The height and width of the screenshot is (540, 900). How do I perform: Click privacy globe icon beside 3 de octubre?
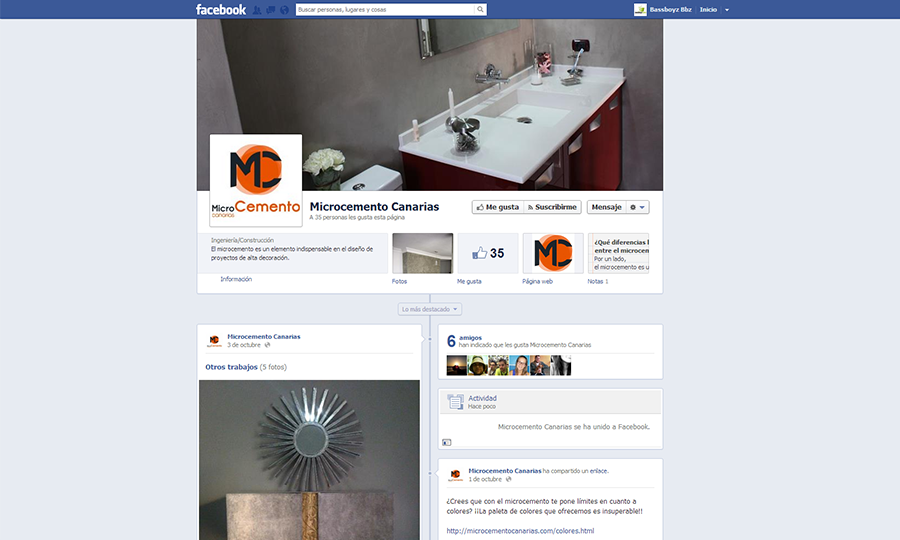point(267,345)
